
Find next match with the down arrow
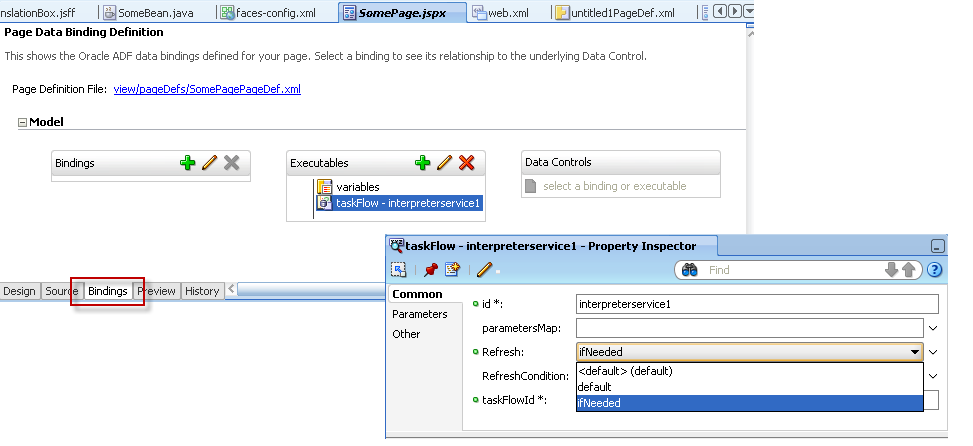pyautogui.click(x=892, y=270)
